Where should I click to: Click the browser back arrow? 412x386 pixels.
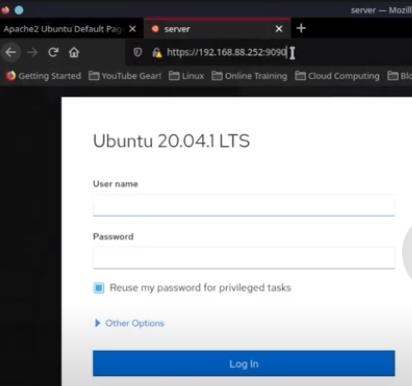click(x=11, y=52)
